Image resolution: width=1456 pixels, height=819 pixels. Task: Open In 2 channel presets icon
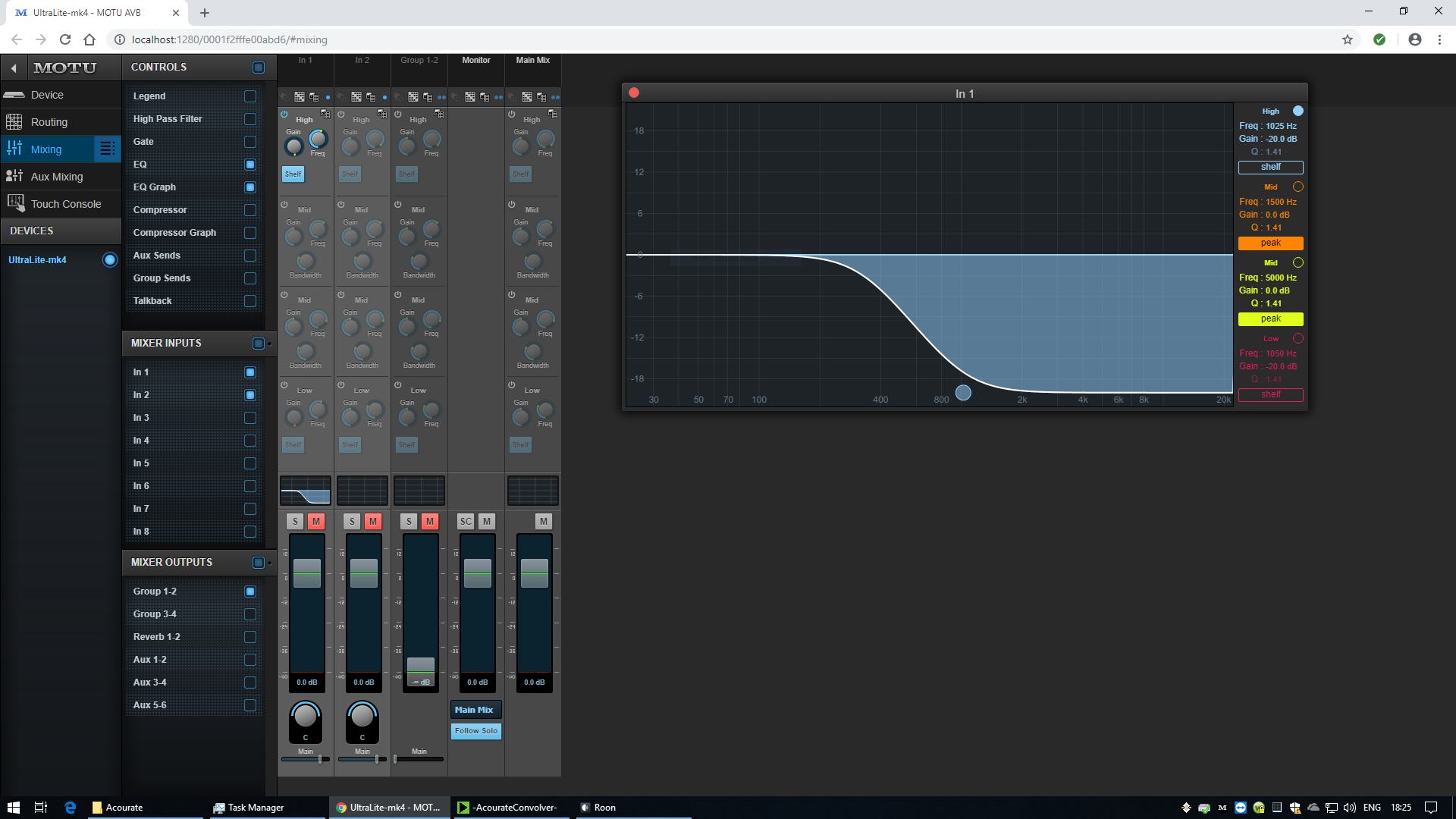click(371, 97)
